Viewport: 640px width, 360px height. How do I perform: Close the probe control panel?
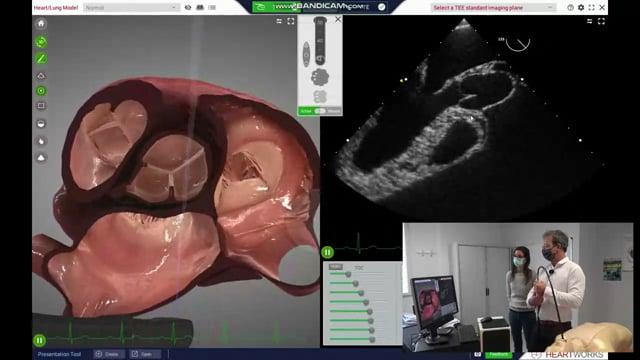coord(338,19)
